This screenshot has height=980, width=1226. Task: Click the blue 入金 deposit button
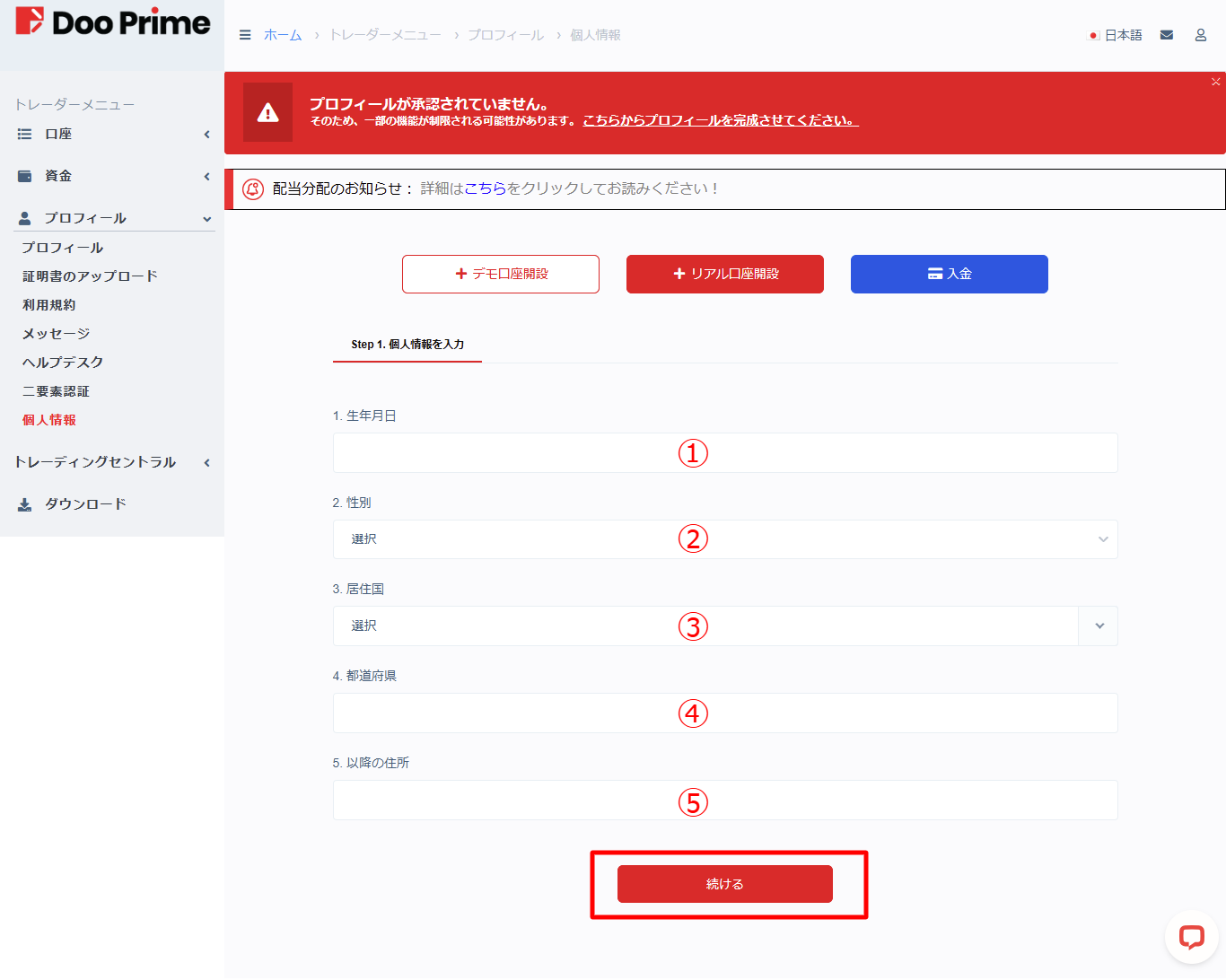tap(949, 274)
